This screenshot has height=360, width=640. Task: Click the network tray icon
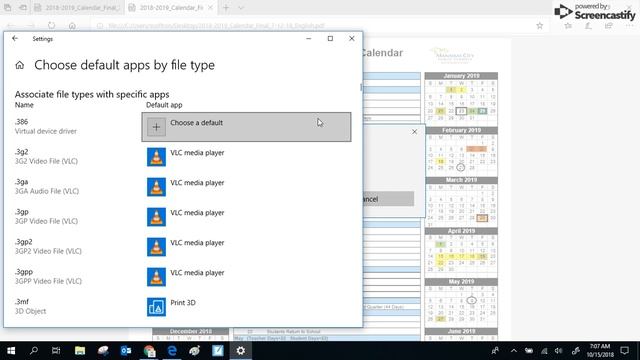click(544, 351)
